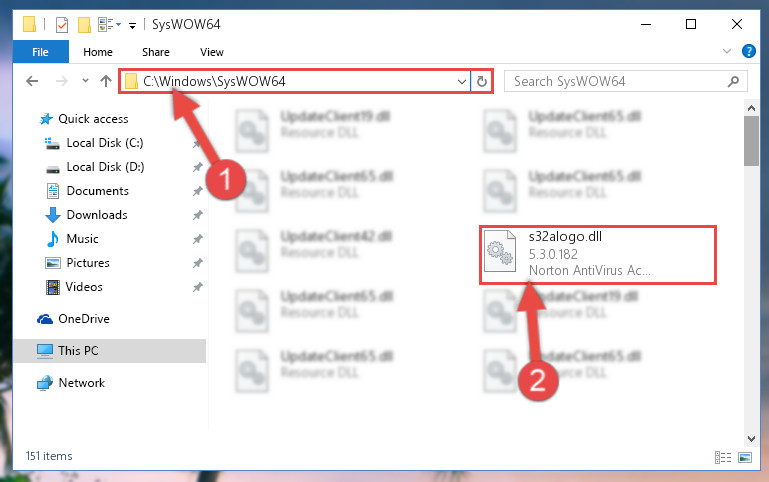Screen dimensions: 769x482
Task: Open recent locations dropdown arrow
Action: (85, 80)
